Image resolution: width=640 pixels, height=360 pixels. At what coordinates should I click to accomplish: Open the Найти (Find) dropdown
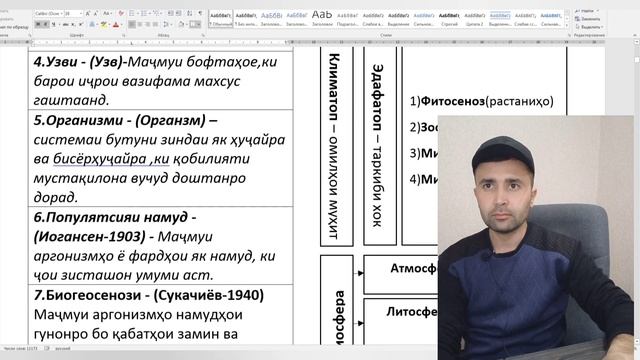587,11
